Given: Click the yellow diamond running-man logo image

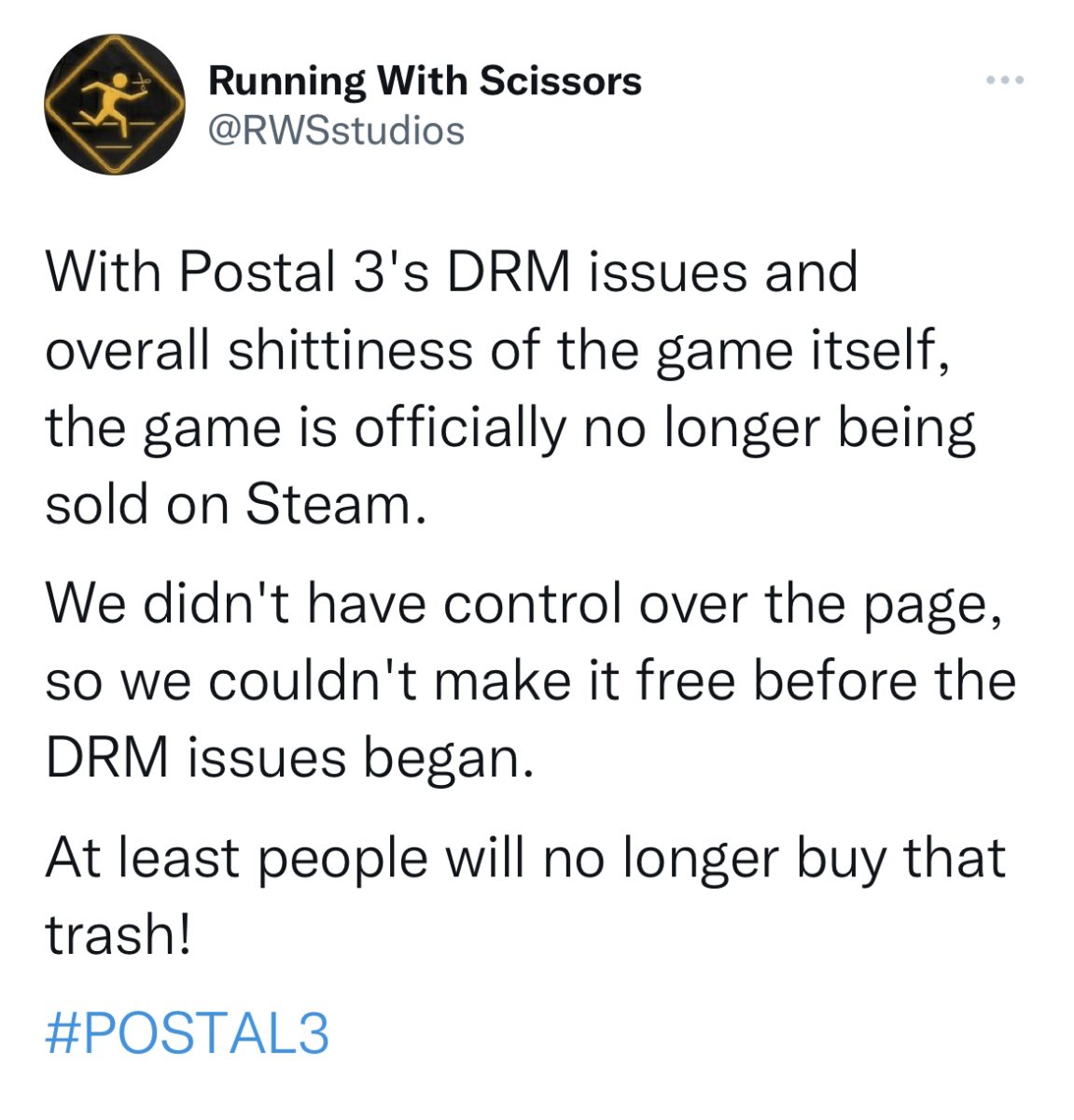Looking at the screenshot, I should [115, 105].
